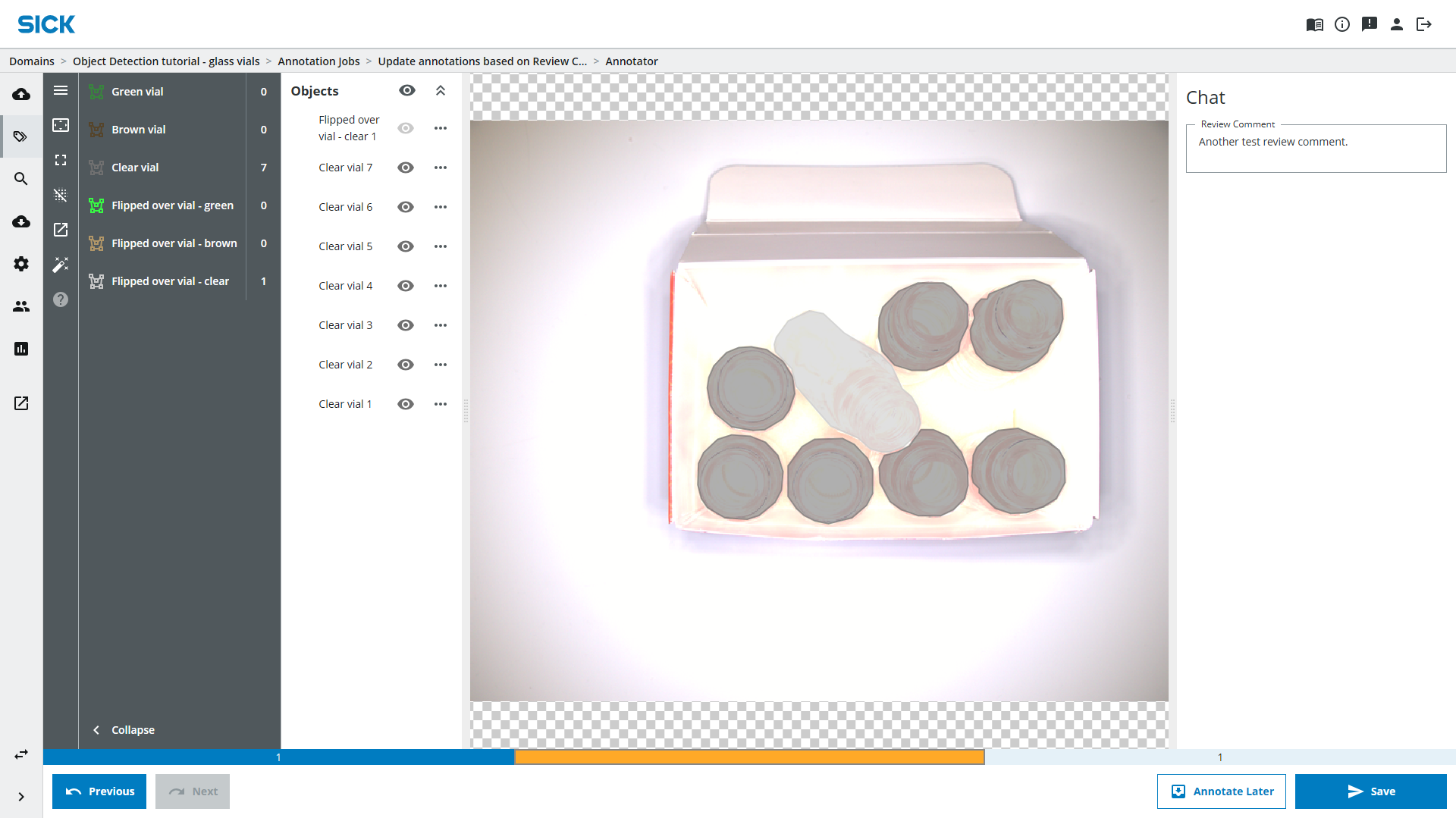Open the users group sidebar icon

[x=21, y=306]
